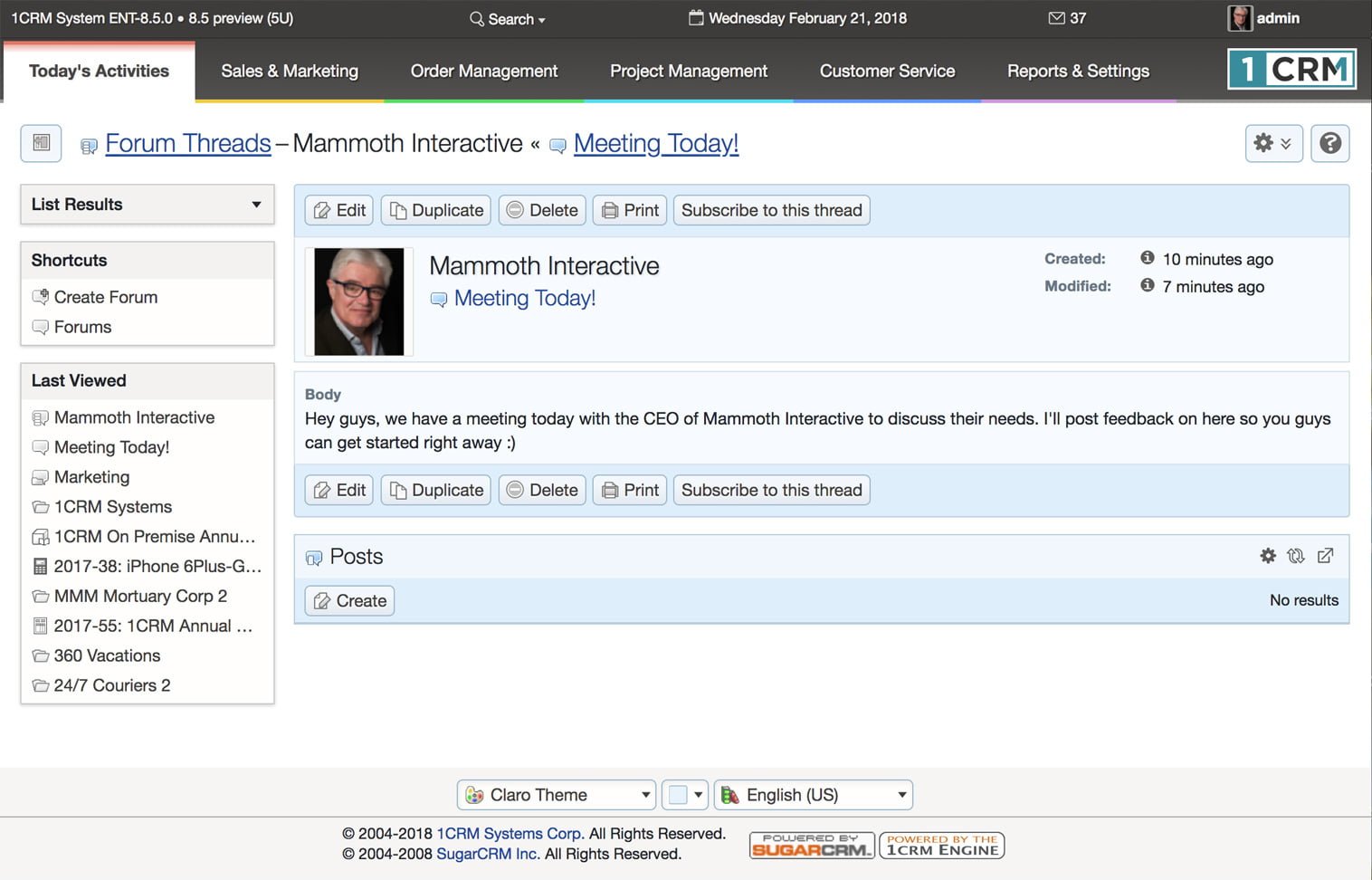The height and width of the screenshot is (880, 1372).
Task: Create a new post in Posts panel
Action: pos(349,601)
